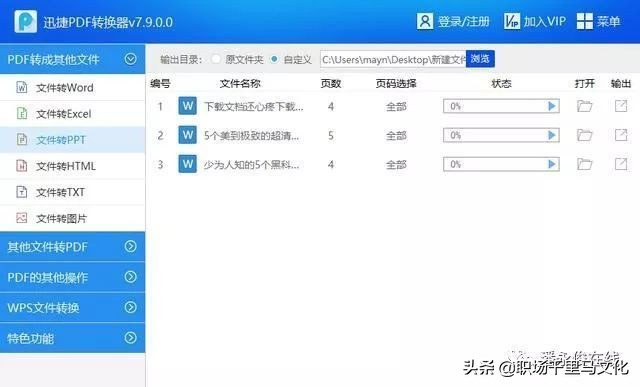
Task: Select 文件转Word in the sidebar
Action: pyautogui.click(x=72, y=87)
